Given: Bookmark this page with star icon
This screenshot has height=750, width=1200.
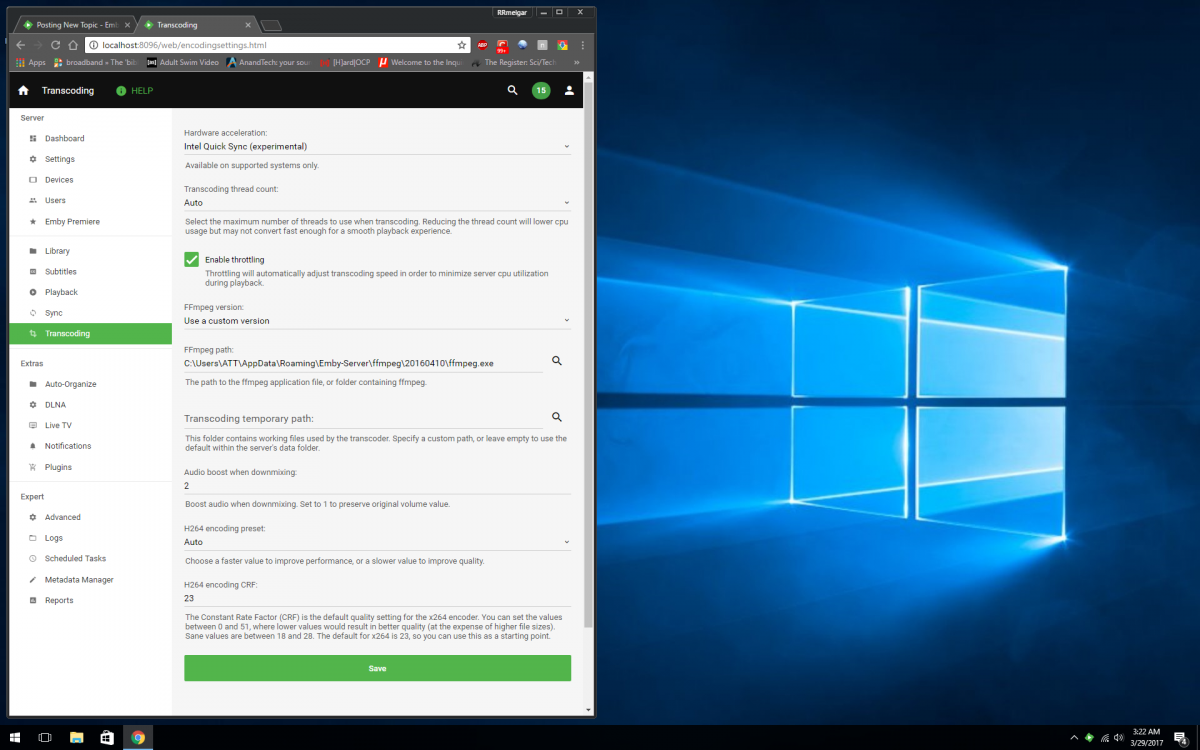Looking at the screenshot, I should [461, 45].
